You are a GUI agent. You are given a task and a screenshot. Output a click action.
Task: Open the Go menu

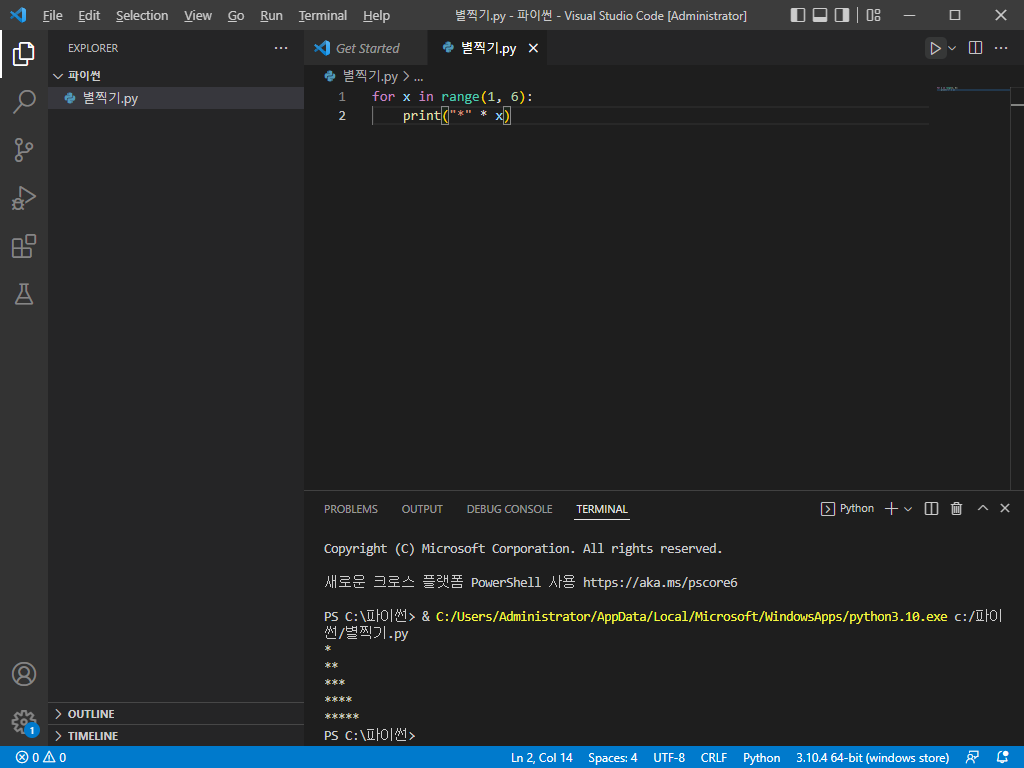coord(236,16)
